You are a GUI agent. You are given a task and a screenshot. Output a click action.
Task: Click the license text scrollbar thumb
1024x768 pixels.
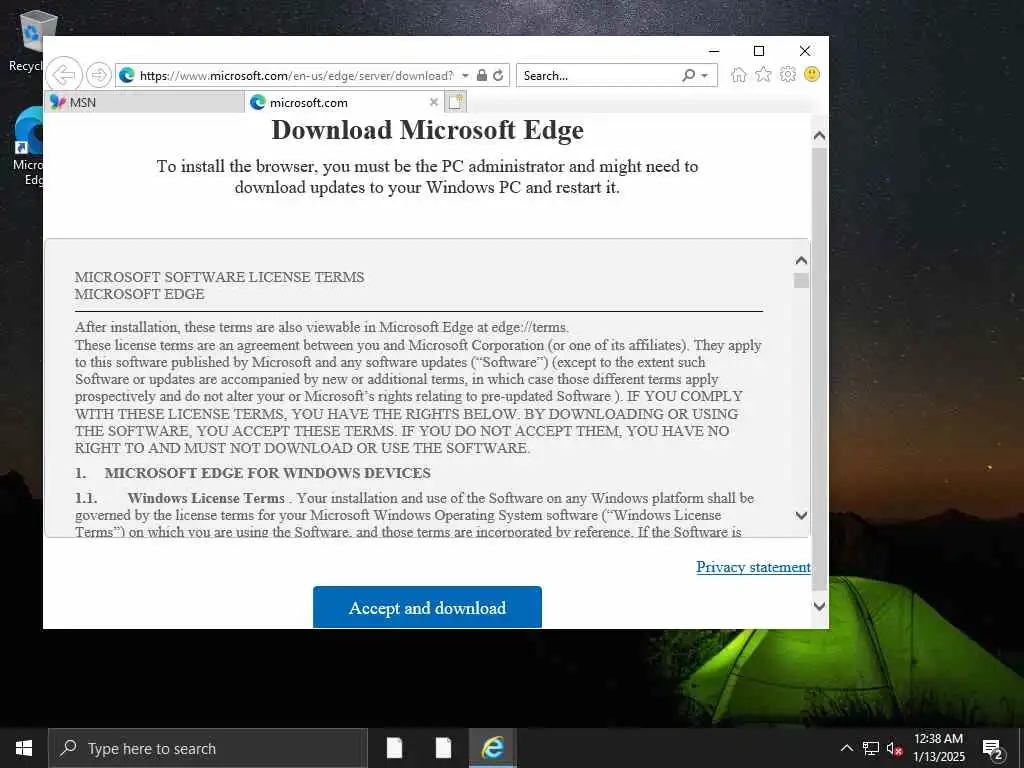point(801,281)
